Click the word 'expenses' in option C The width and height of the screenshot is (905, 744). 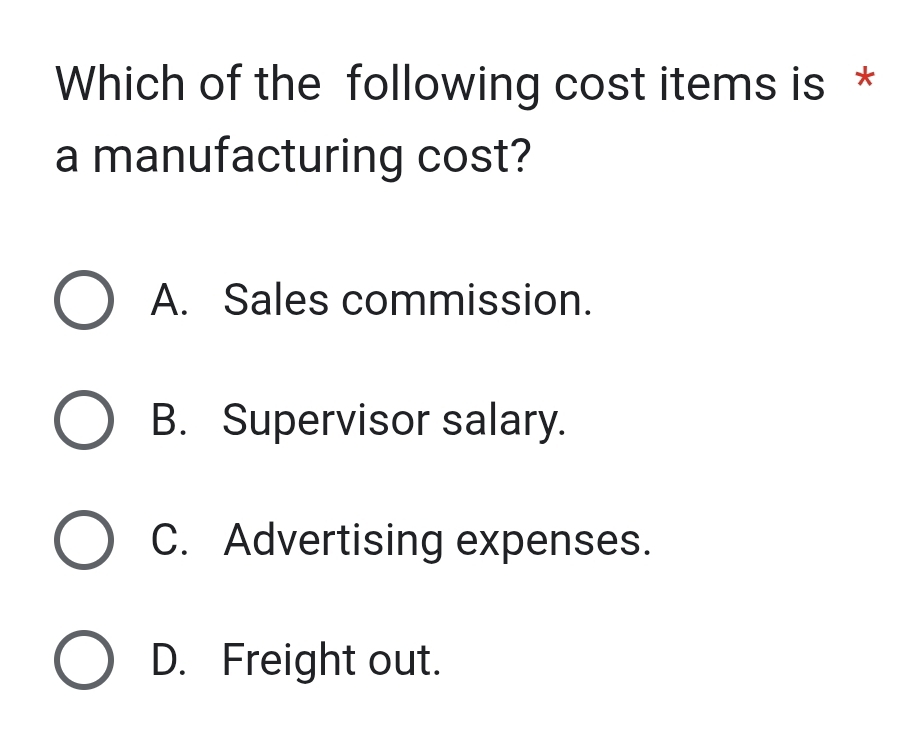click(553, 541)
